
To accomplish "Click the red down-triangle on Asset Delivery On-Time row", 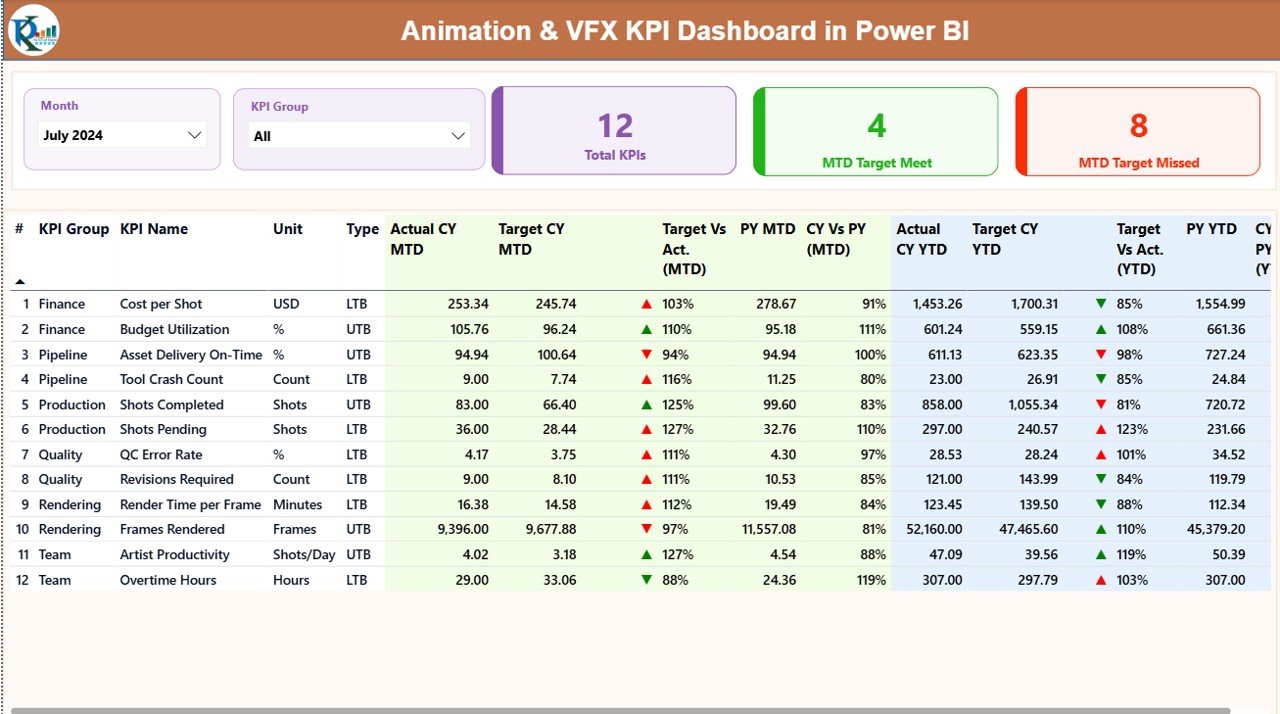I will coord(648,353).
